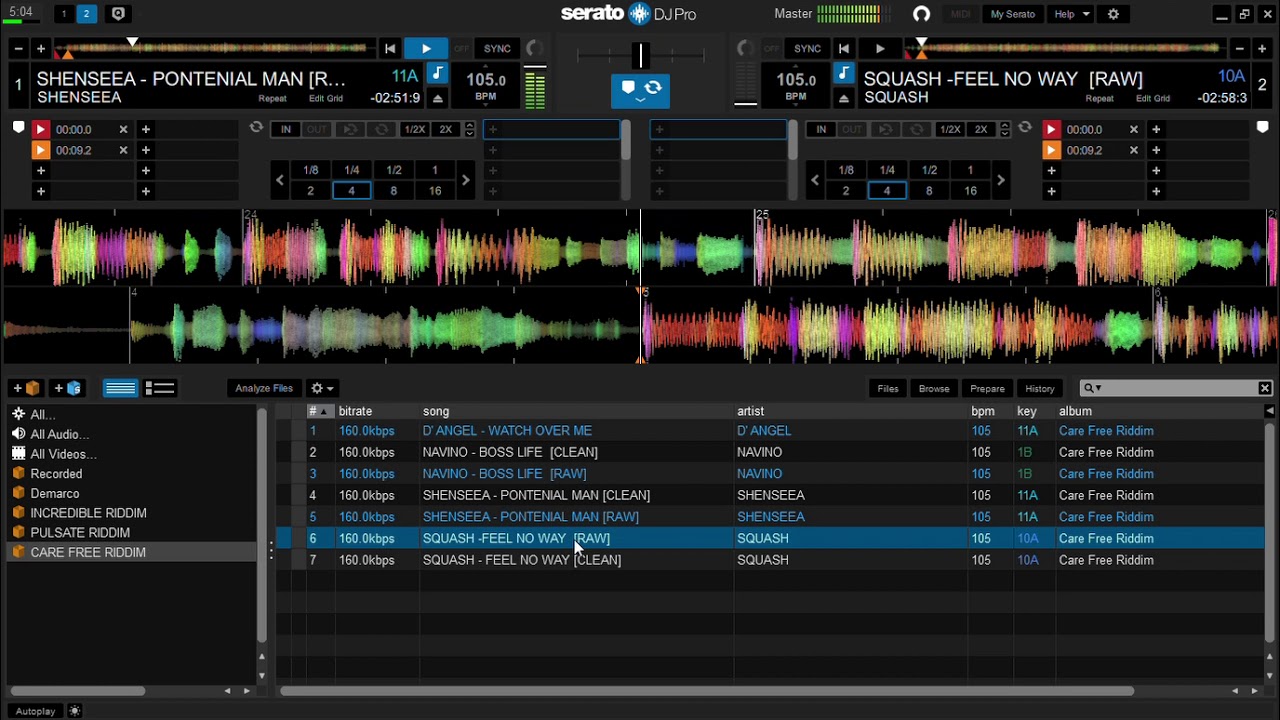
Task: Clear the library search box
Action: coord(1265,388)
